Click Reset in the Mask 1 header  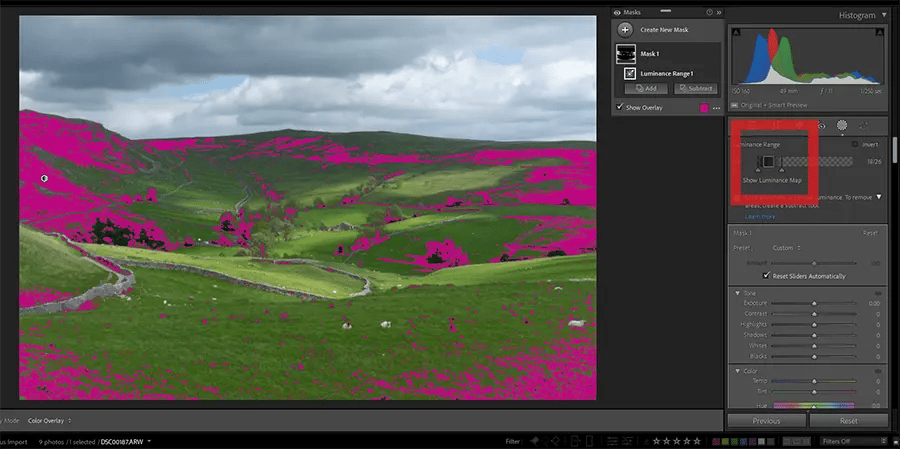(870, 234)
